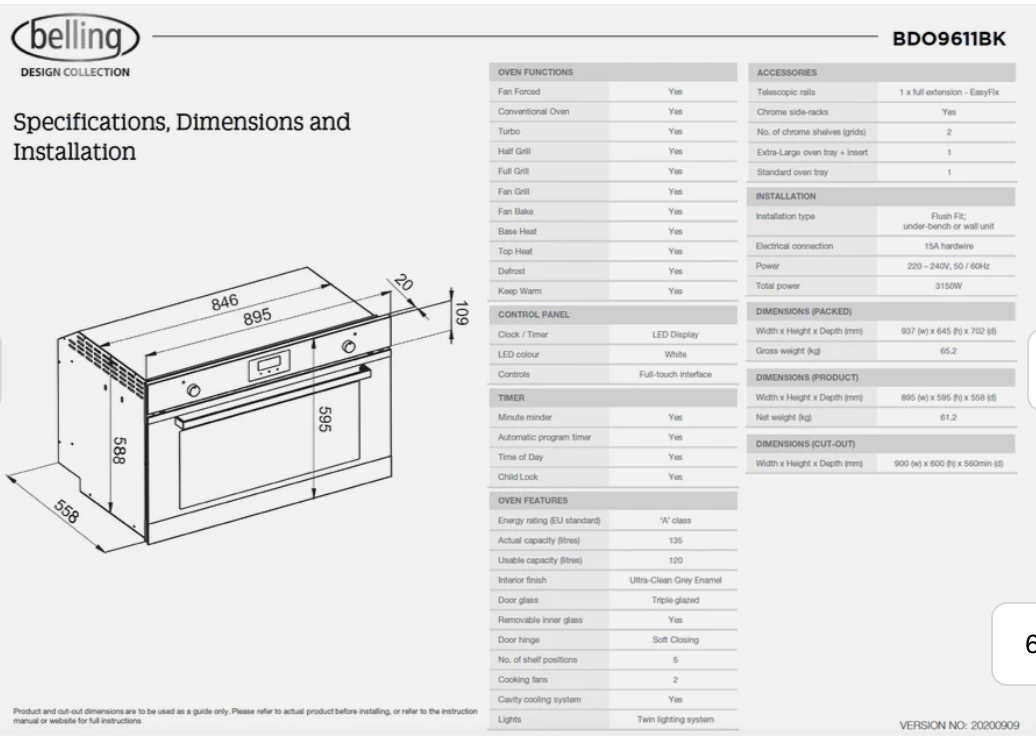Click the DIMENSIONS (PACKED) section header
This screenshot has height=740, width=1036.
tap(881, 311)
